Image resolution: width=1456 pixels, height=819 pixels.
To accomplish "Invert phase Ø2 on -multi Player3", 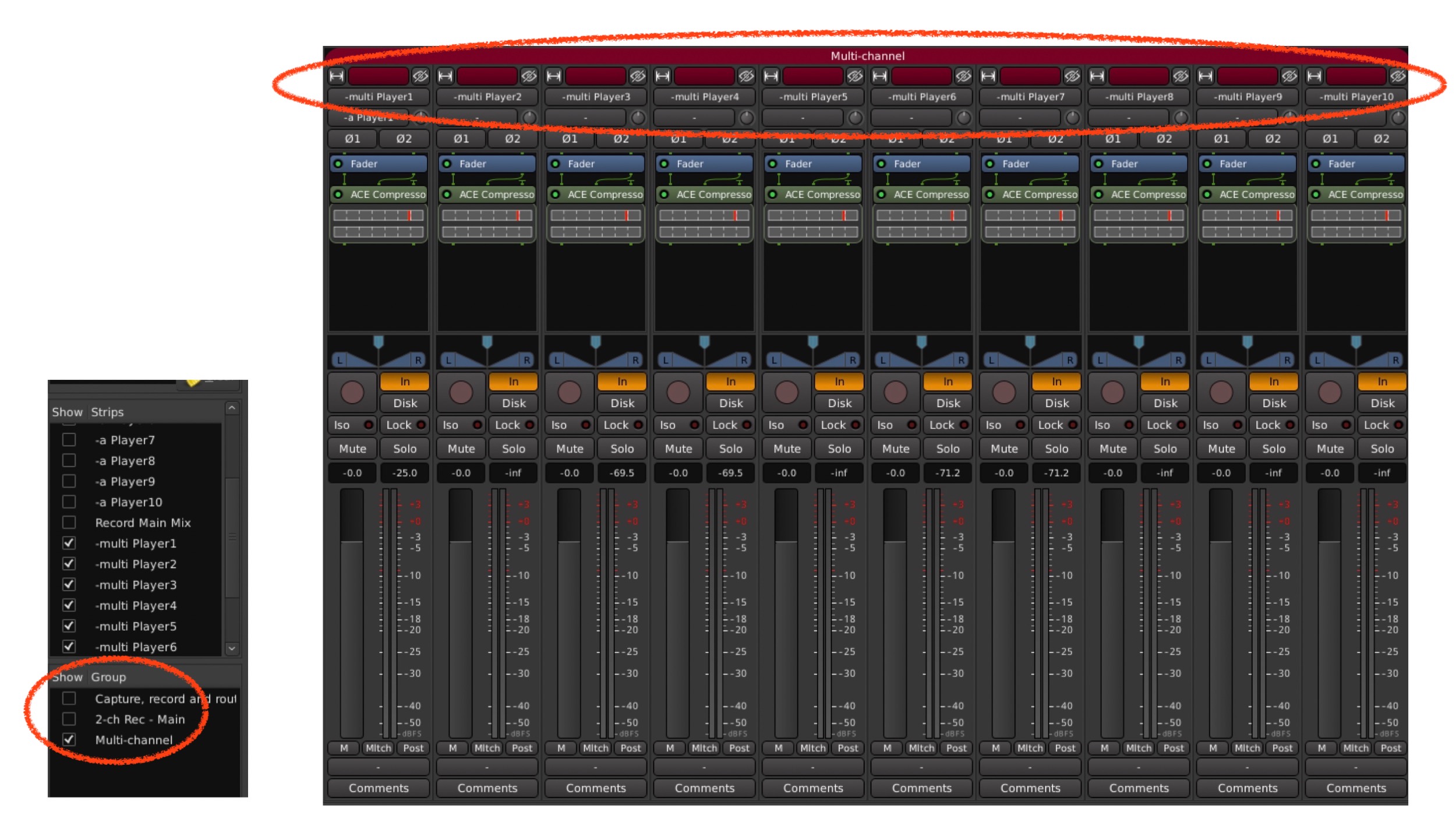I will click(621, 139).
